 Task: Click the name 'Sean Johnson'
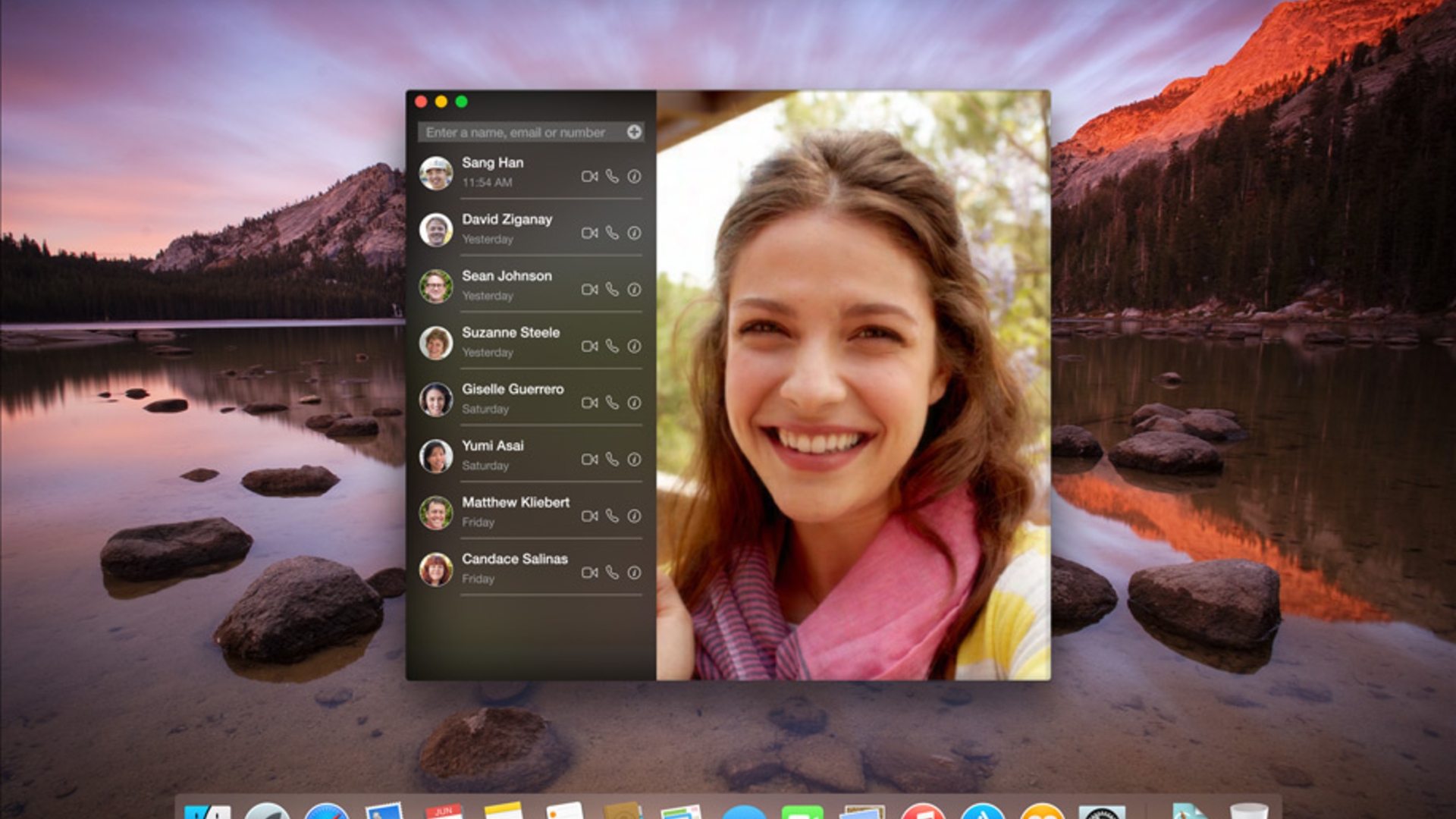pos(507,276)
